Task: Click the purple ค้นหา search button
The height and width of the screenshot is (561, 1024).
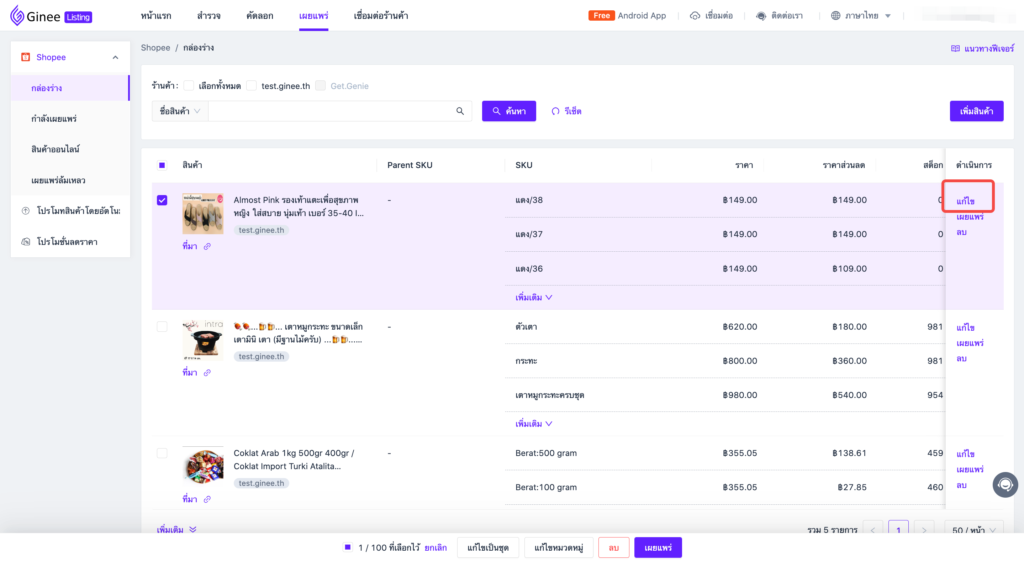Action: point(509,111)
